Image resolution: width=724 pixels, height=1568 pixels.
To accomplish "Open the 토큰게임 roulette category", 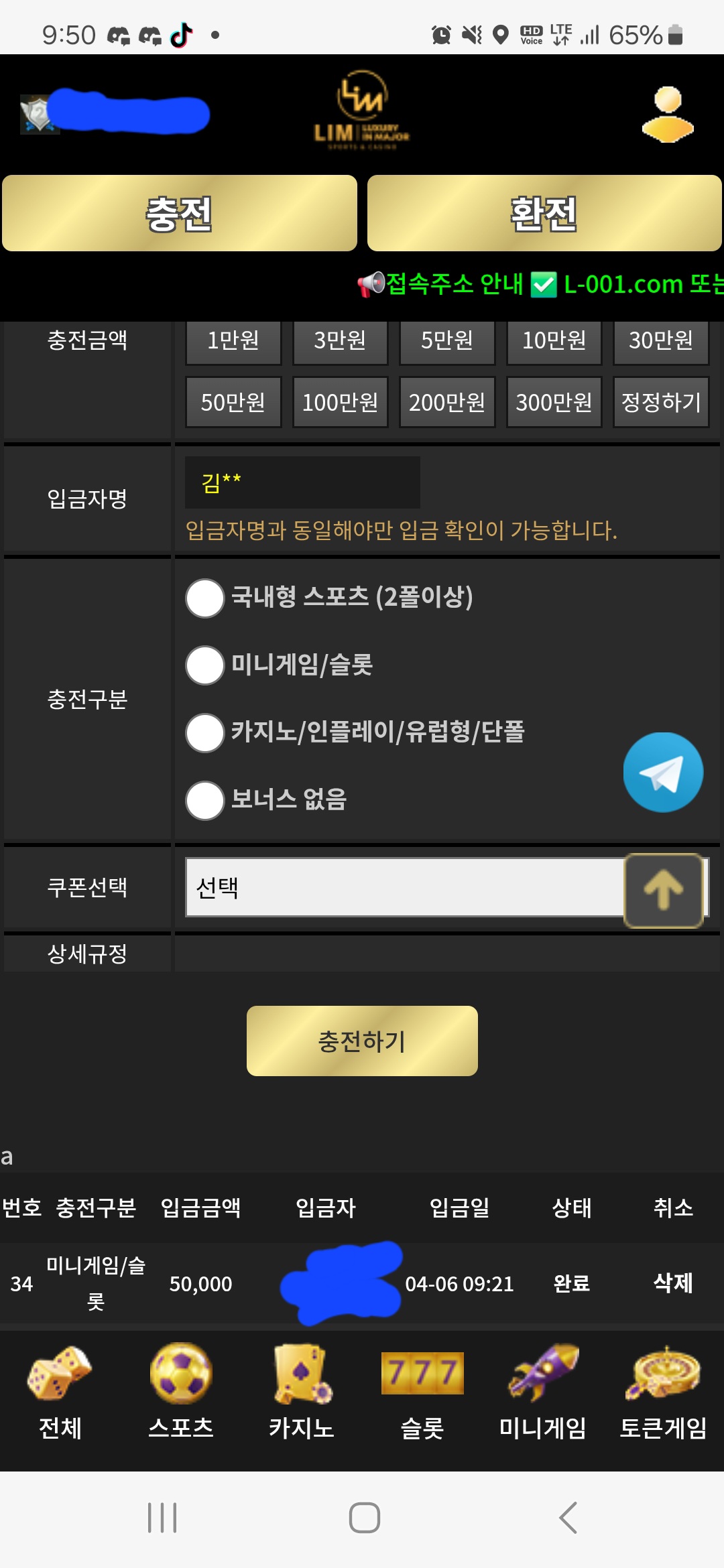I will 663,1392.
